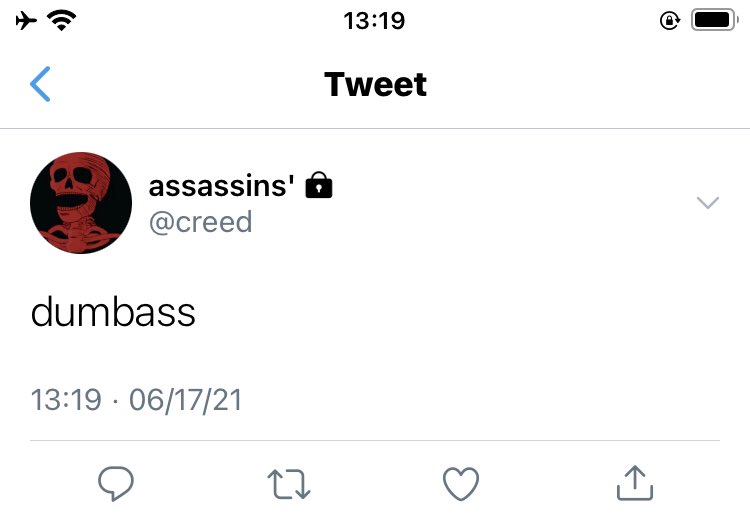Tap the Tweet header title
This screenshot has height=527, width=750.
coord(375,84)
